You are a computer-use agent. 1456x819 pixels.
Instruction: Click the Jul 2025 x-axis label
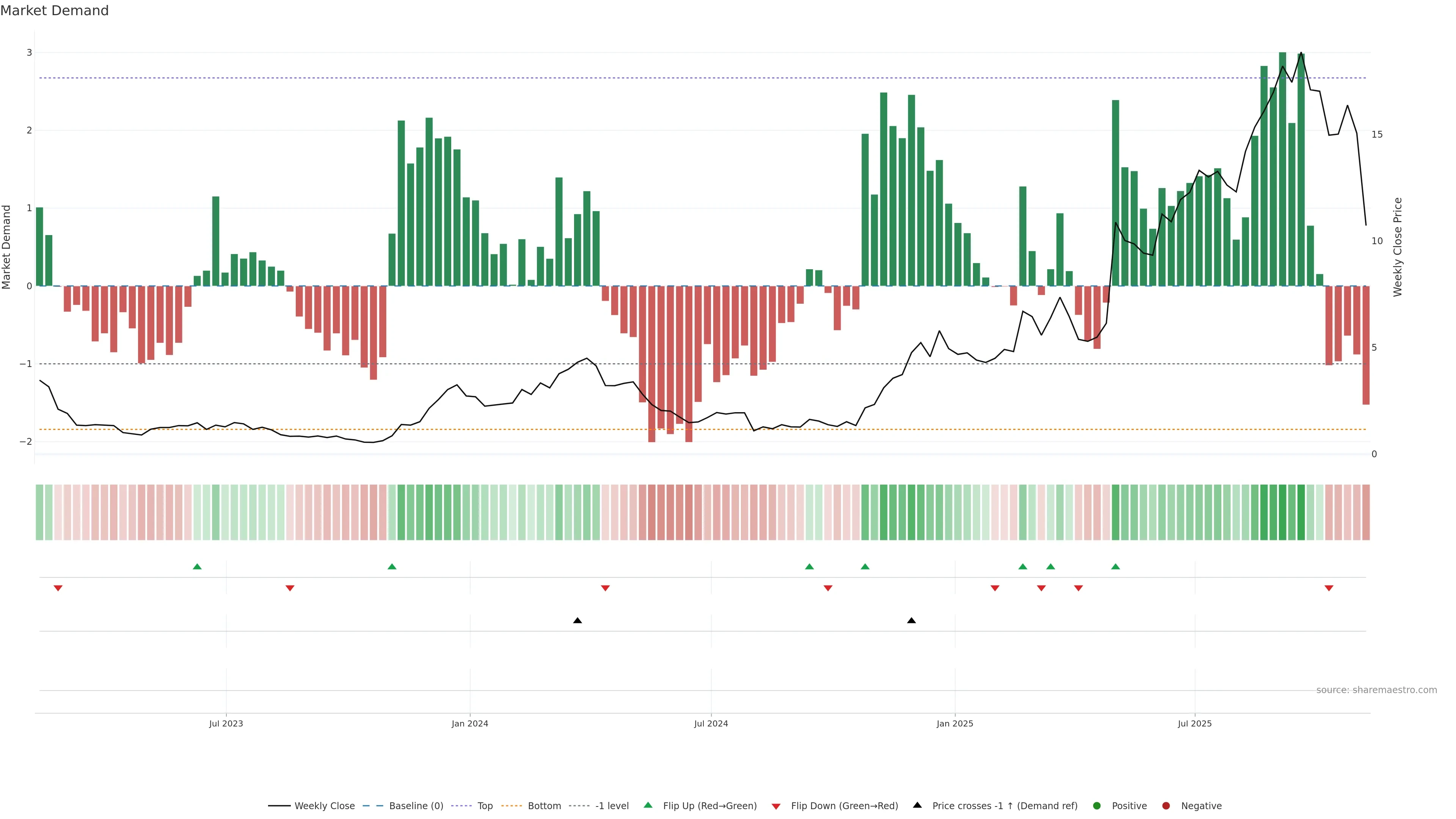pos(1195,723)
